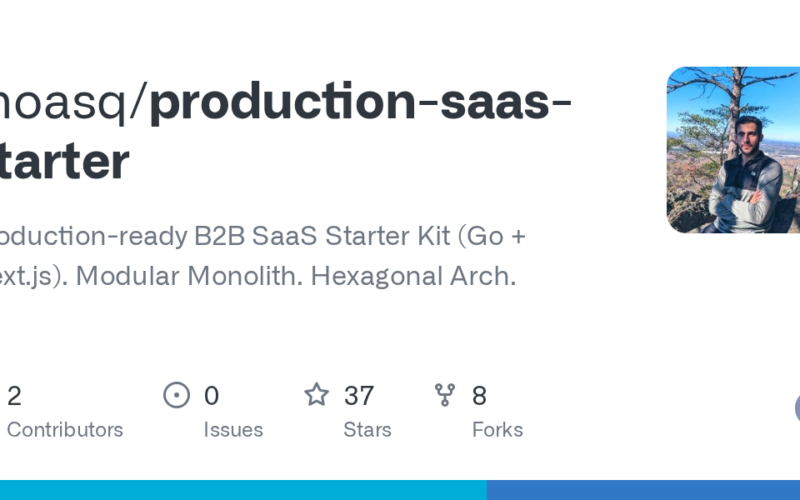Click the contributors count "2"
Image resolution: width=800 pixels, height=500 pixels.
tap(14, 396)
